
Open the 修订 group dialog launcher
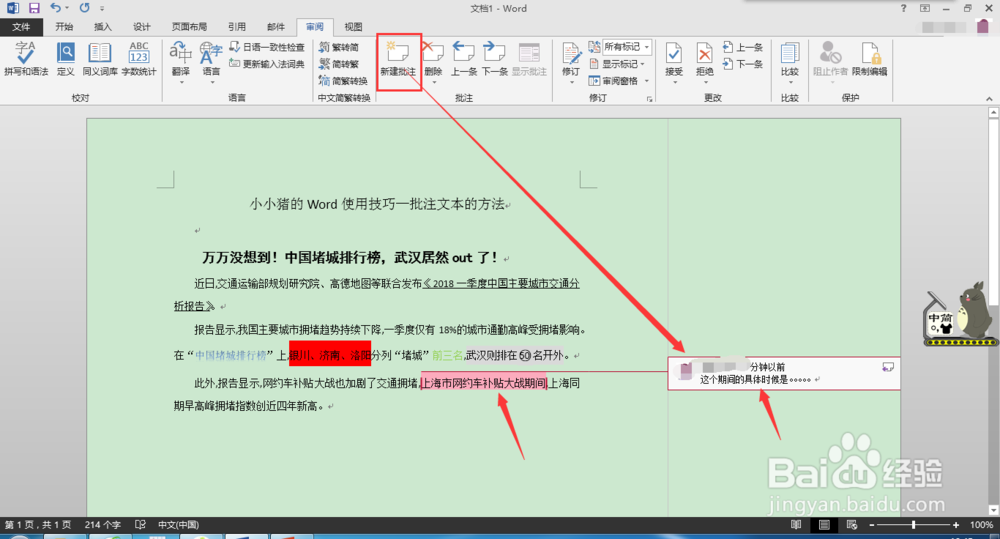click(x=649, y=99)
